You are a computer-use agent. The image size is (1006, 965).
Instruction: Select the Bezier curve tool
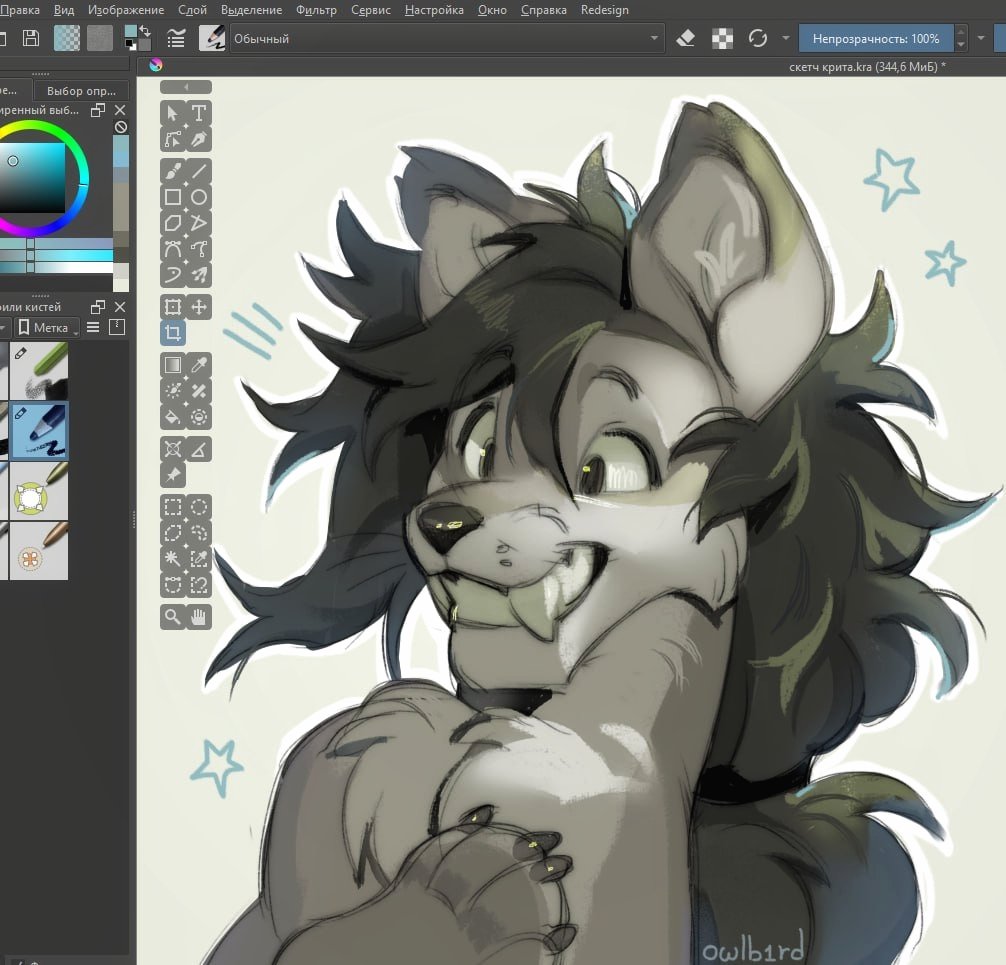[x=173, y=249]
